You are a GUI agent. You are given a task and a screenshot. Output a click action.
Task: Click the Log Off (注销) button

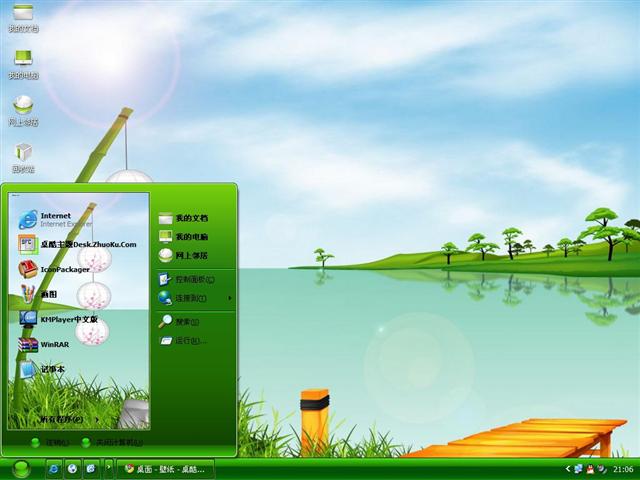(x=51, y=442)
